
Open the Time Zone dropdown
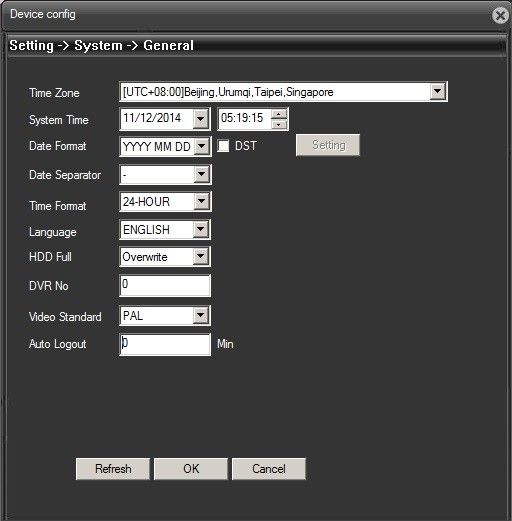click(438, 91)
